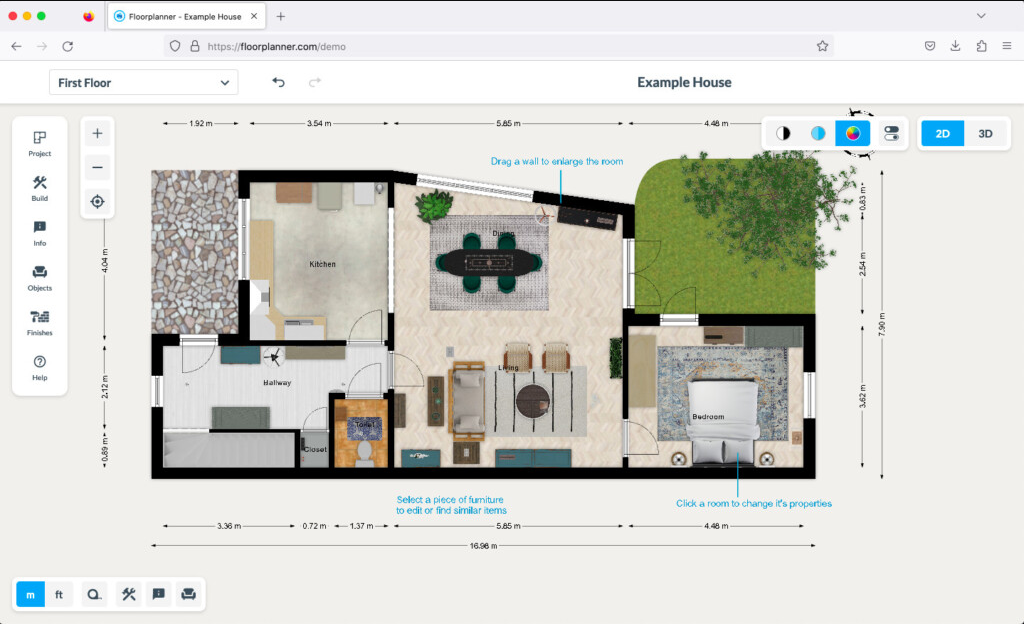List all tabs with the chevron
The width and height of the screenshot is (1024, 624).
tap(981, 16)
